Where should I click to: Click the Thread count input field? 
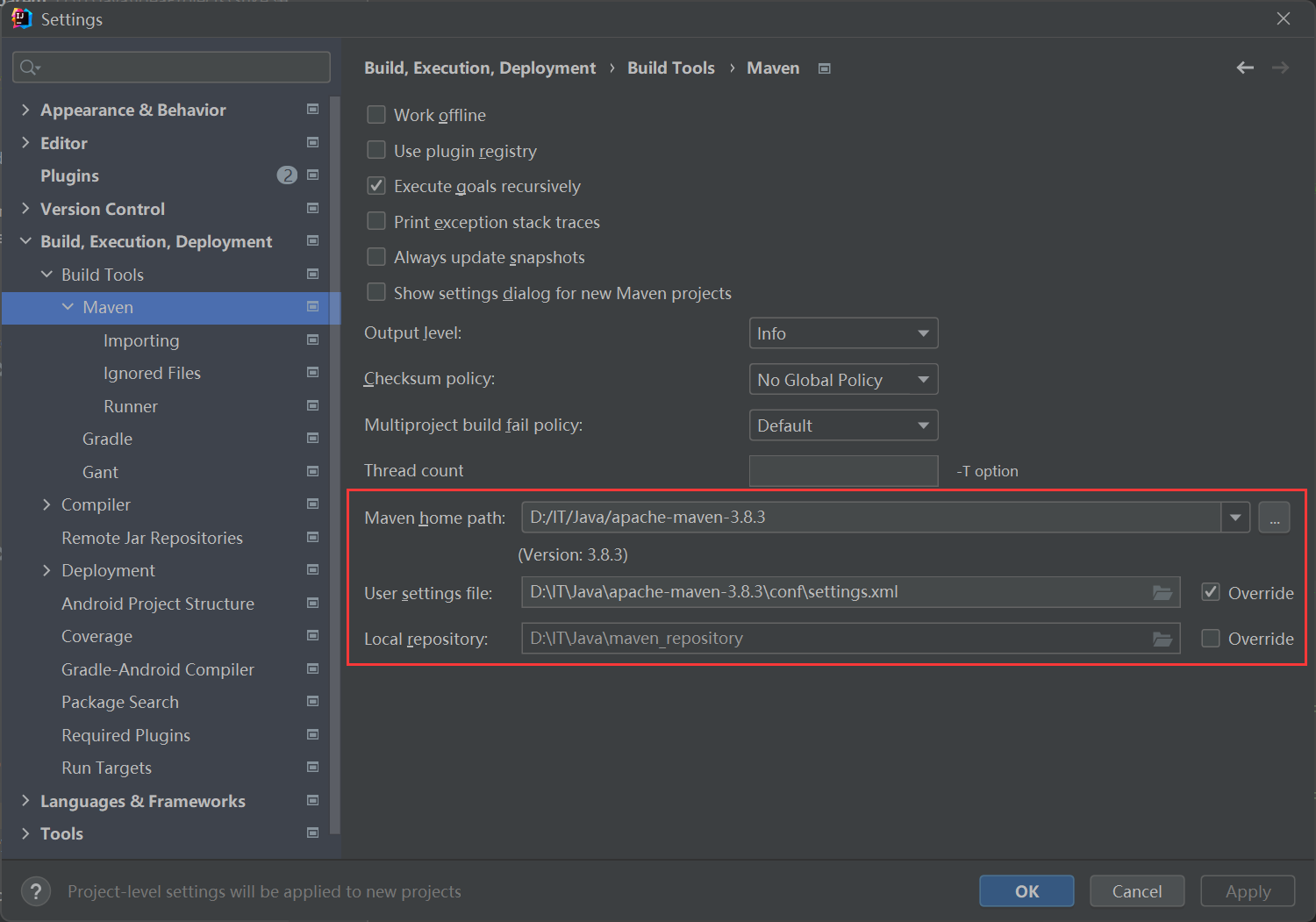[843, 471]
